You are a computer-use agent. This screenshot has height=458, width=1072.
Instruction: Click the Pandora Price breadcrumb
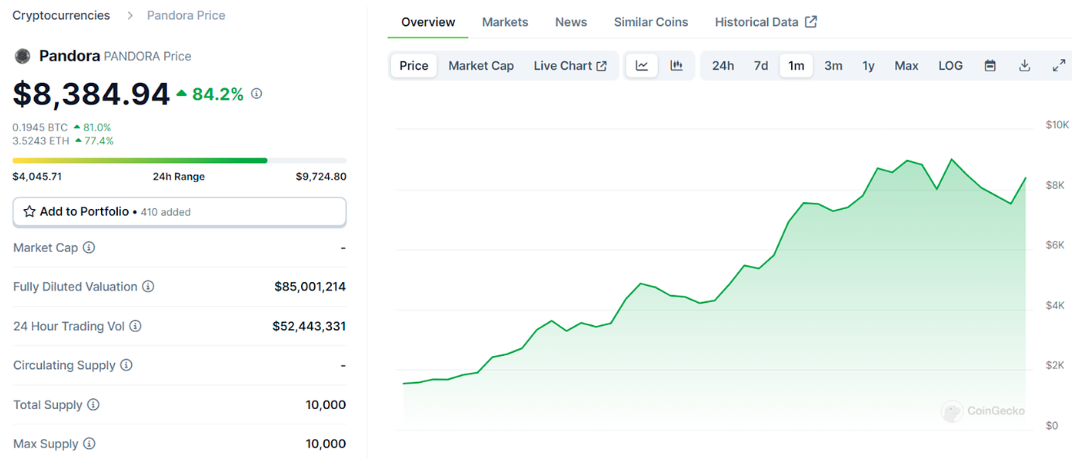click(186, 15)
